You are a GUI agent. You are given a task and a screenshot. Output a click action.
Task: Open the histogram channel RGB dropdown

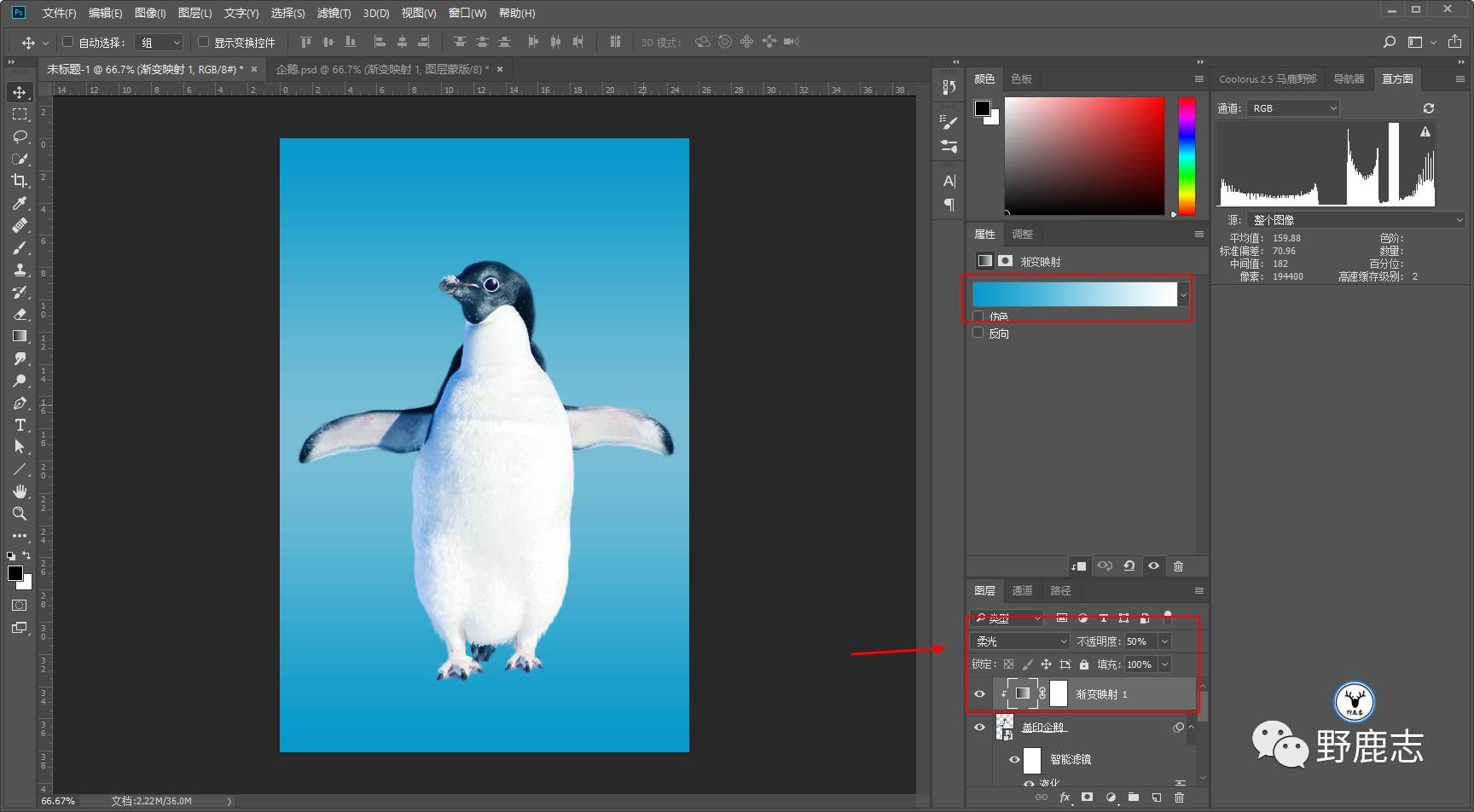(x=1293, y=108)
